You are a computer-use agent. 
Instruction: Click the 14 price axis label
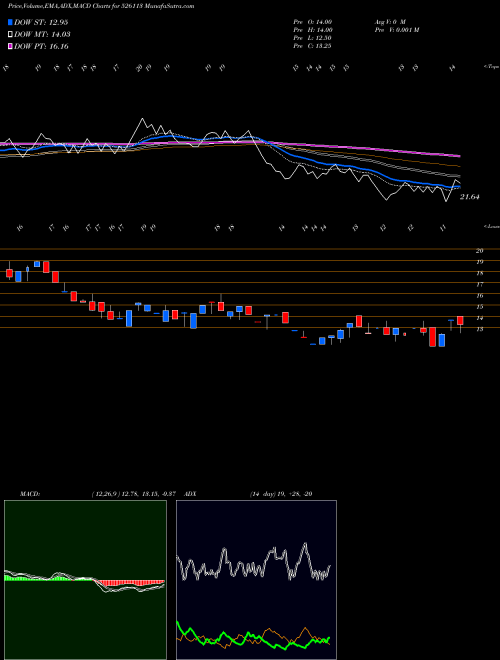[x=479, y=318]
